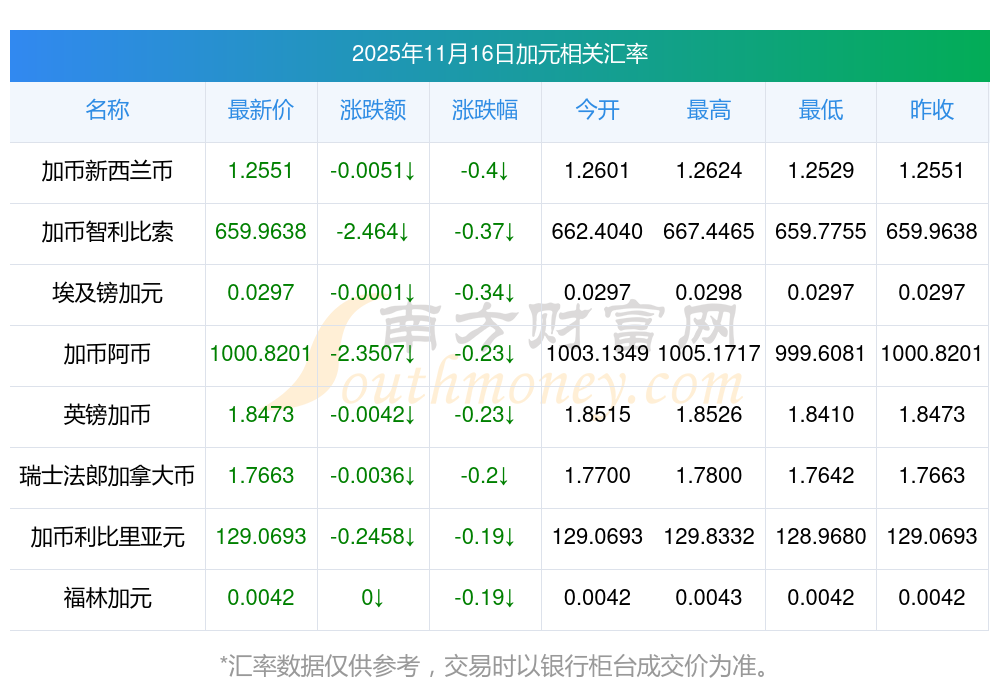Viewport: 1000px width, 697px height.
Task: Select the 最低 column header
Action: pyautogui.click(x=821, y=110)
